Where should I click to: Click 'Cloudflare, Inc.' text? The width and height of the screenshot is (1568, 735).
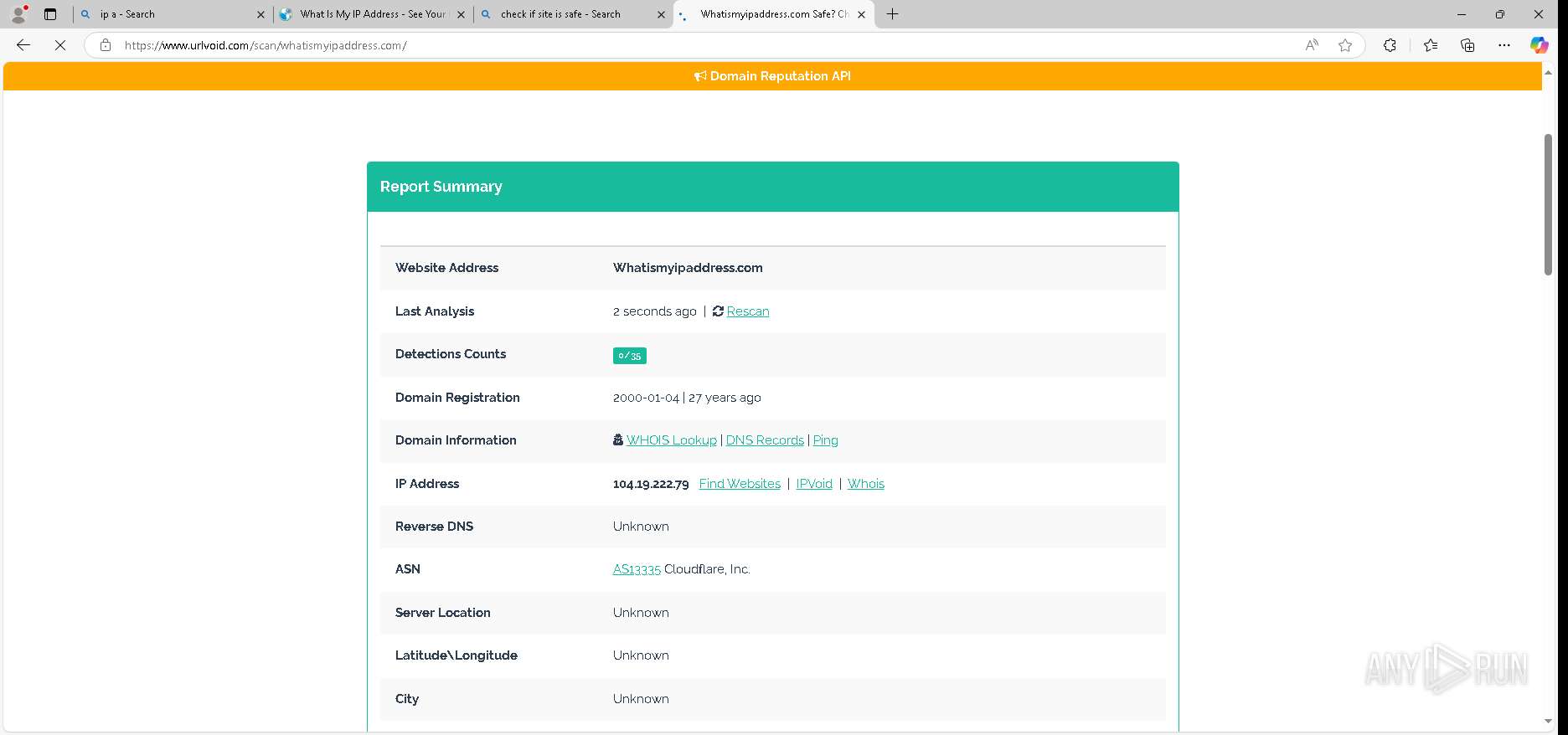(707, 569)
